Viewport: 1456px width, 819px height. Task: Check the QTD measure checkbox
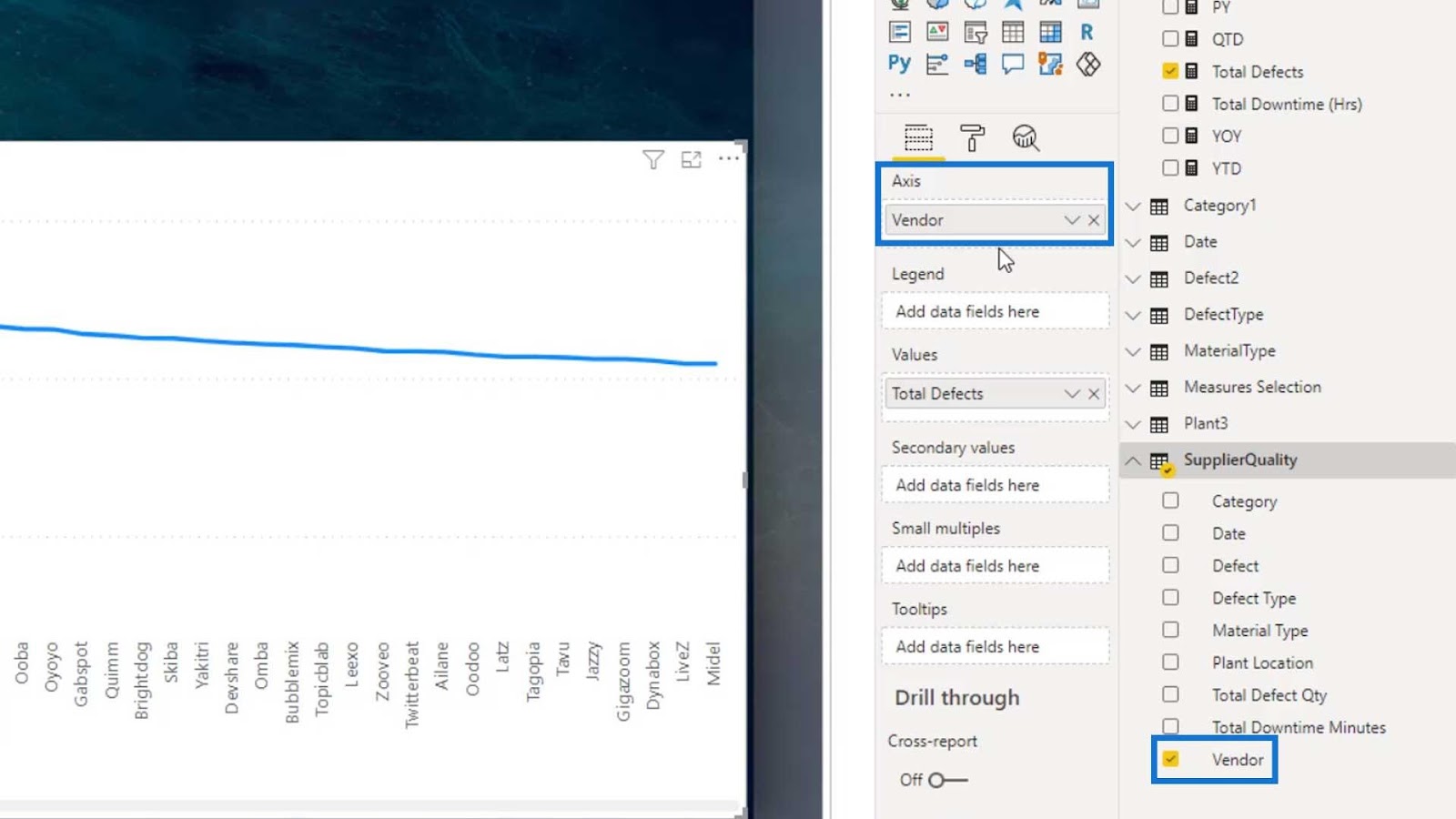coord(1170,38)
